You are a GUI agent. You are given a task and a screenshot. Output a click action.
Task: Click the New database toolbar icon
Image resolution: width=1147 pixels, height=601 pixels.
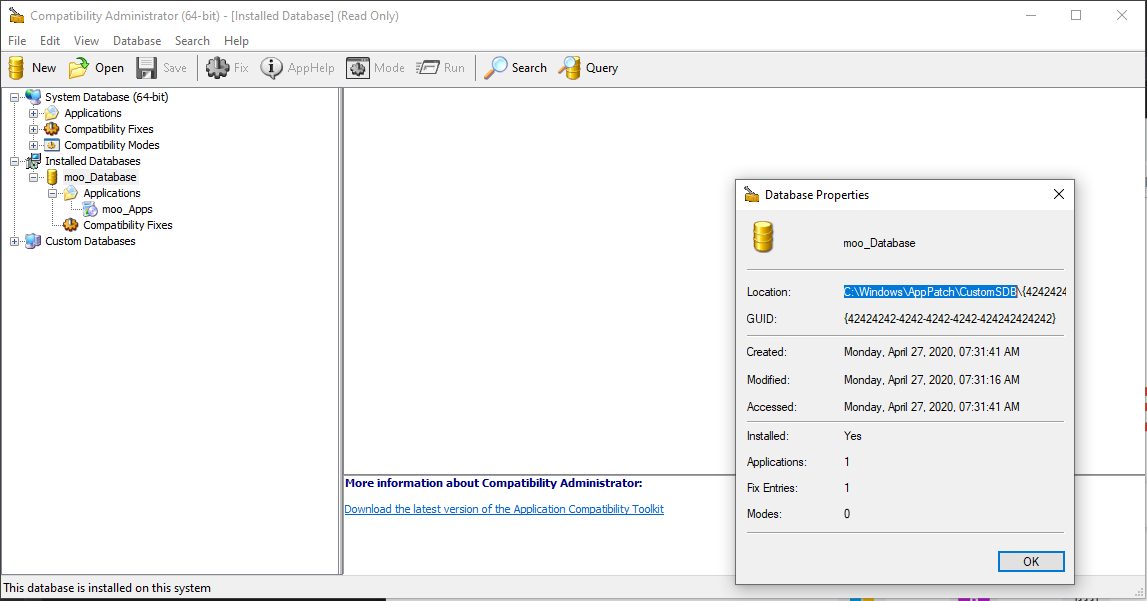tap(17, 68)
